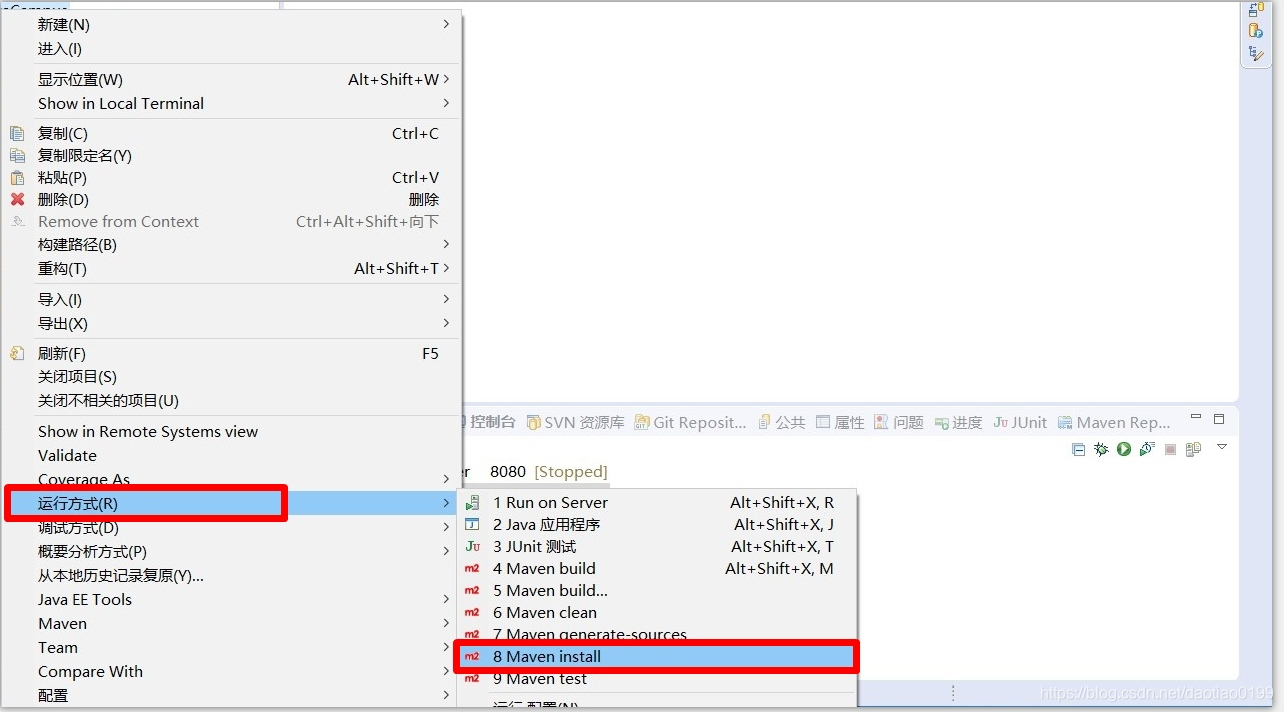Maximize the bottom view panel

(x=1219, y=418)
